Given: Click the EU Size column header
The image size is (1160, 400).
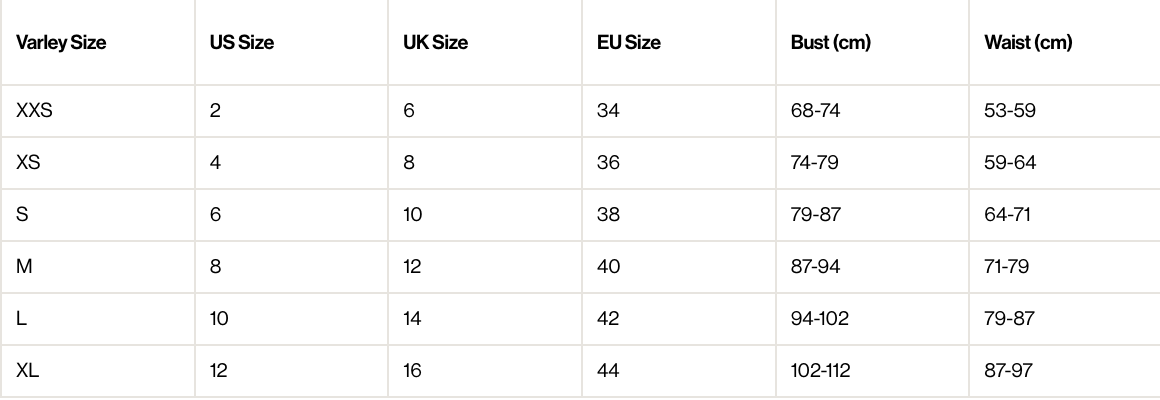Looking at the screenshot, I should click(628, 43).
